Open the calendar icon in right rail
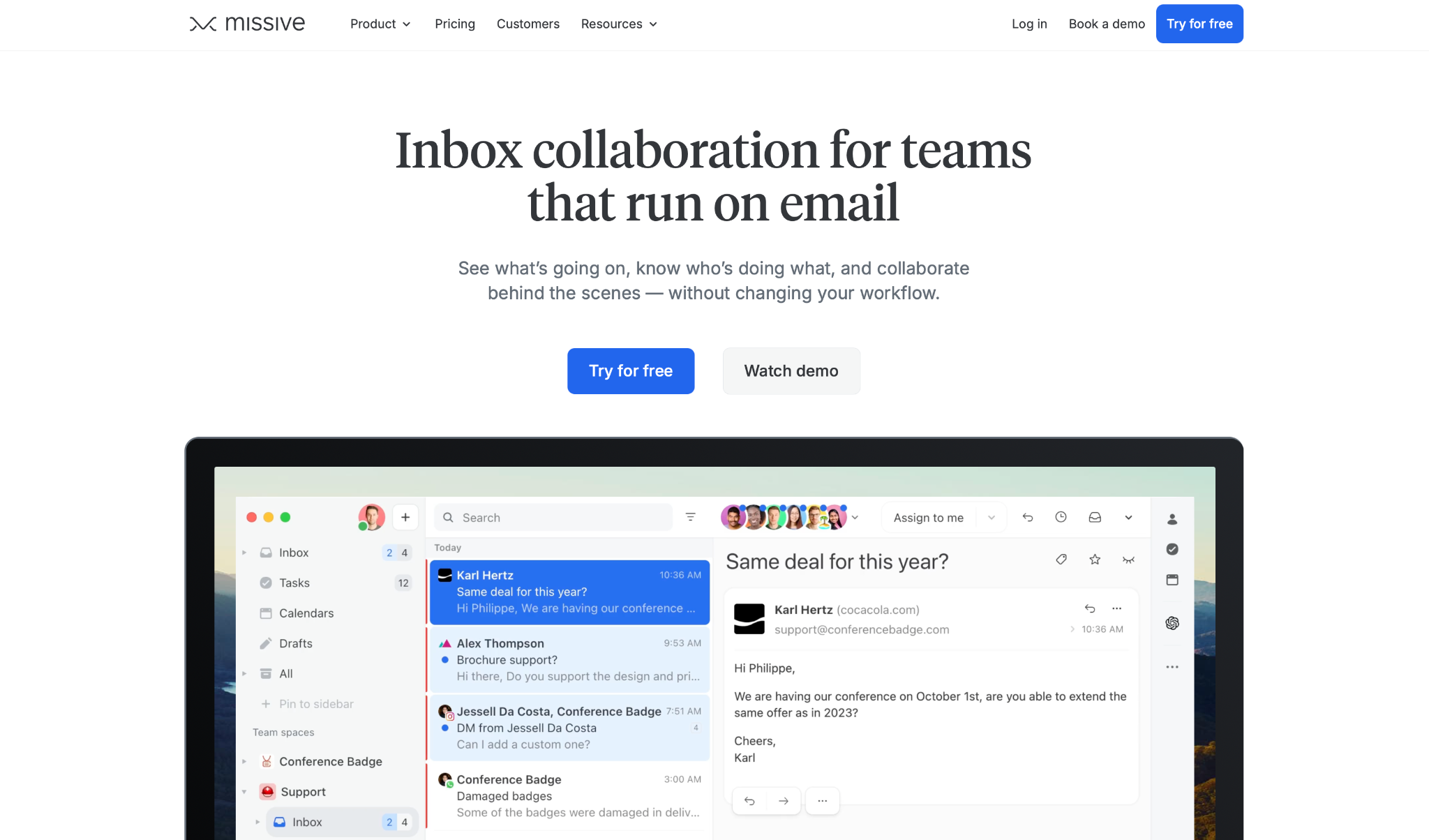 pyautogui.click(x=1172, y=580)
